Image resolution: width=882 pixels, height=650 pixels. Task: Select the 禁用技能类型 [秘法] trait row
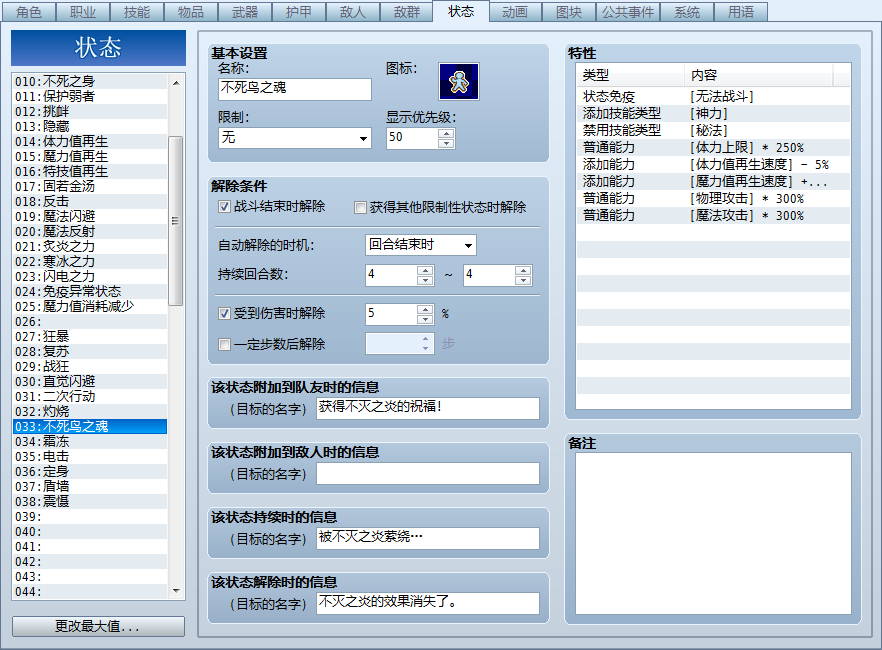click(x=713, y=130)
